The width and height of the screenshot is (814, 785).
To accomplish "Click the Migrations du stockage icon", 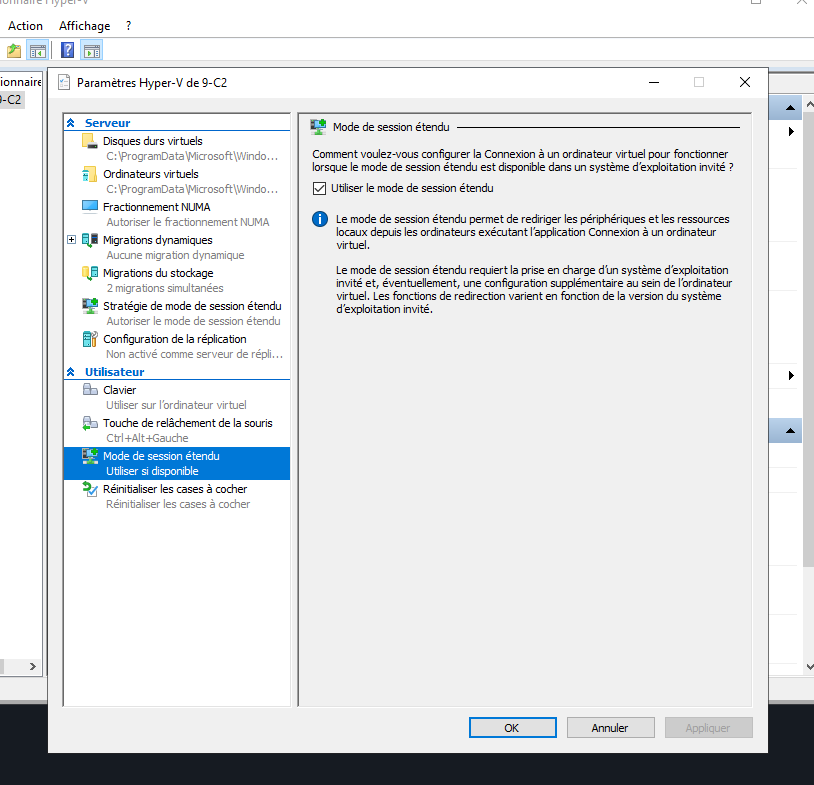I will tap(90, 273).
